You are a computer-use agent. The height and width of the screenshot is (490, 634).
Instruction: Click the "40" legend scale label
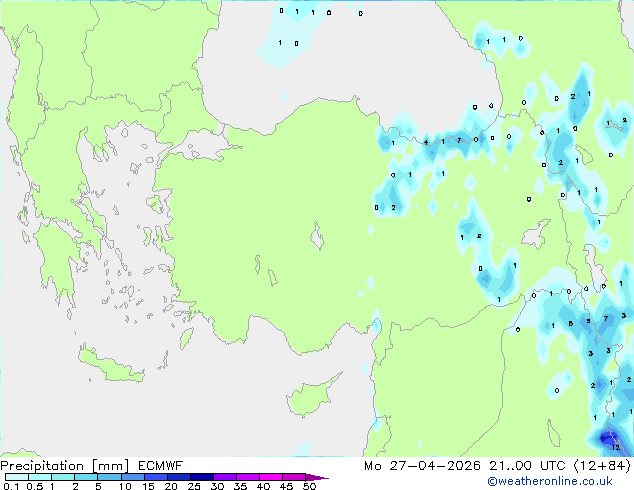(263, 486)
